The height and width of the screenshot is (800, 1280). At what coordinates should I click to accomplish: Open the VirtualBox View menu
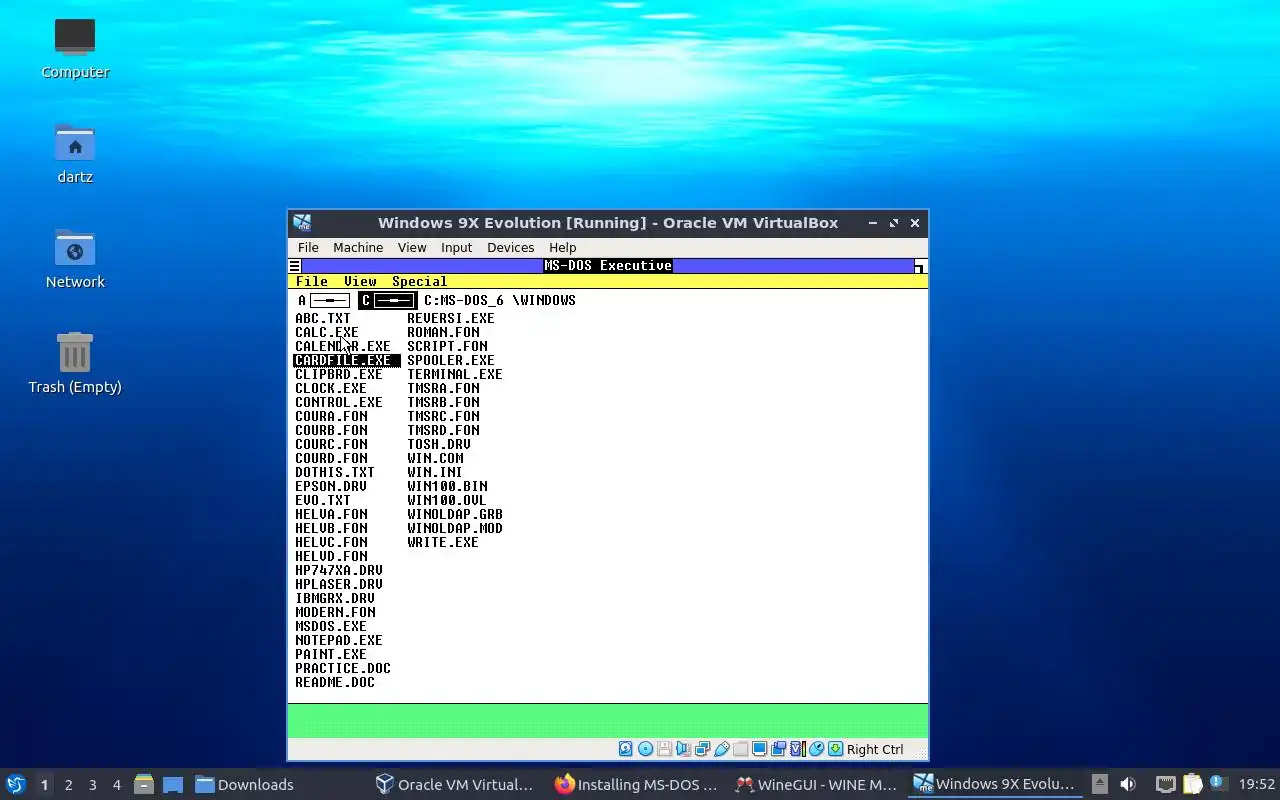click(x=412, y=247)
